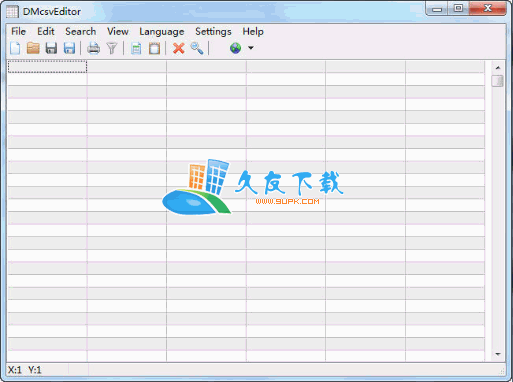Delete with the red X icon
Screen dimensions: 513x382
point(179,48)
